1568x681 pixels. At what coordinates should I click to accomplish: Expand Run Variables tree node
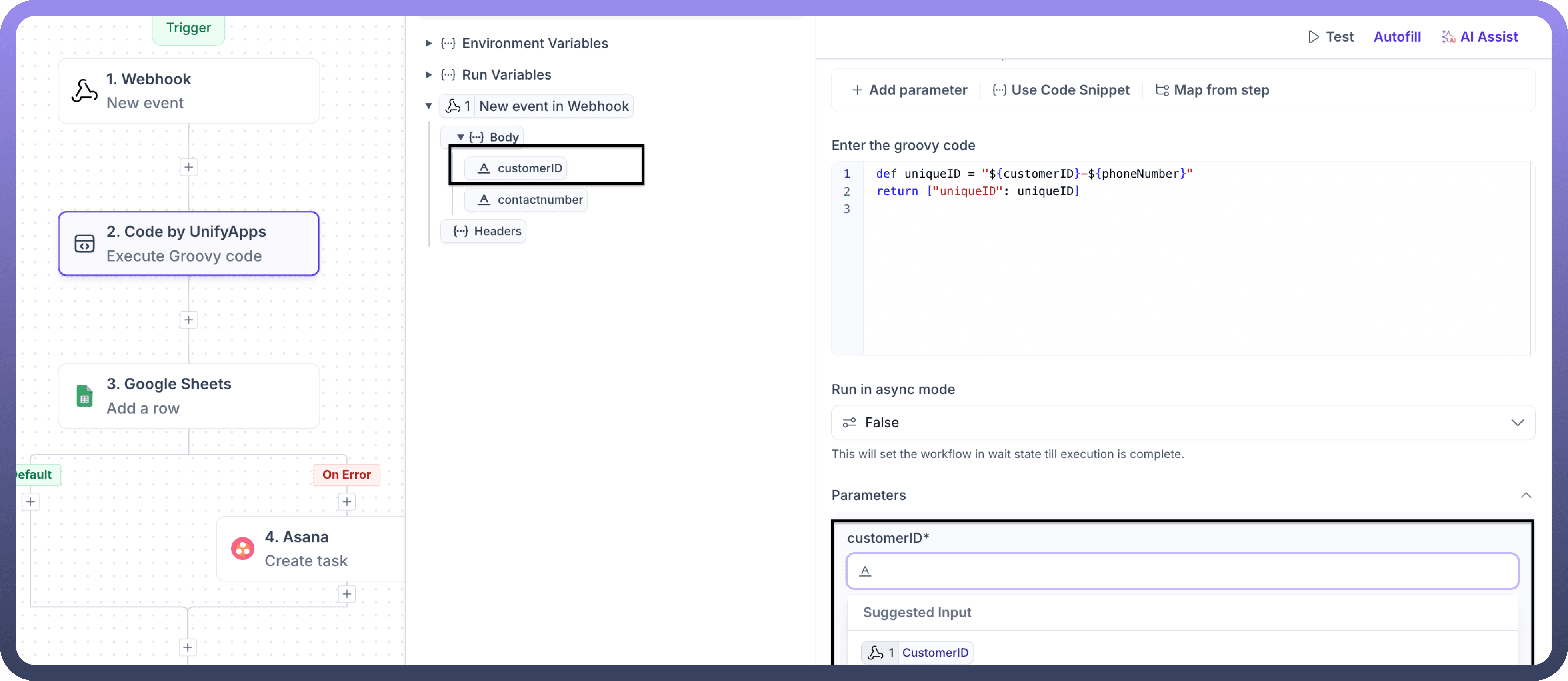point(428,75)
